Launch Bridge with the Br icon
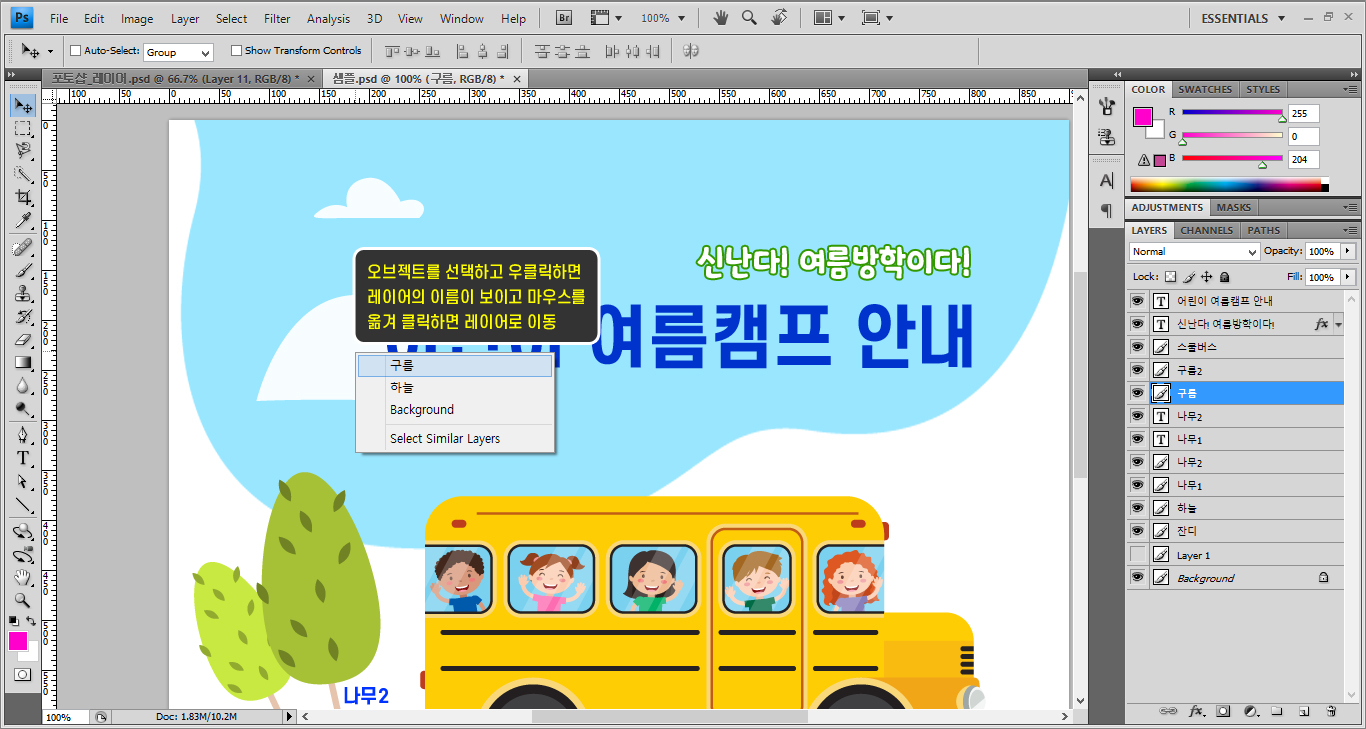Screen dimensions: 1366x729 565,18
